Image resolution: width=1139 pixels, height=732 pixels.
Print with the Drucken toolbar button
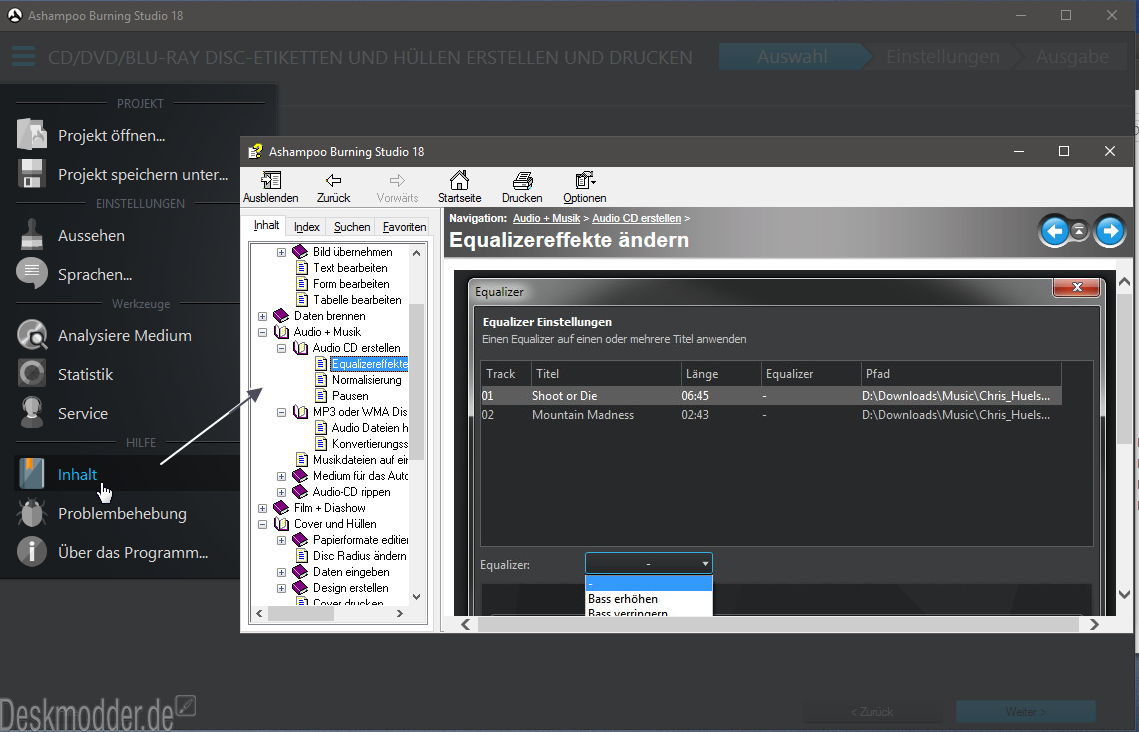click(522, 187)
